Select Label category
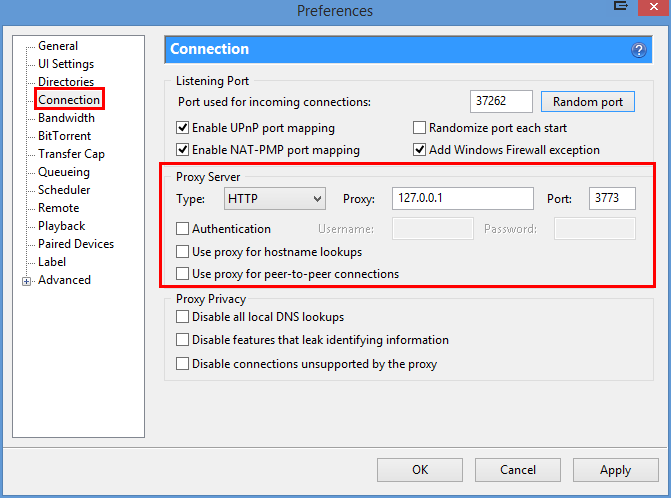 pyautogui.click(x=52, y=262)
